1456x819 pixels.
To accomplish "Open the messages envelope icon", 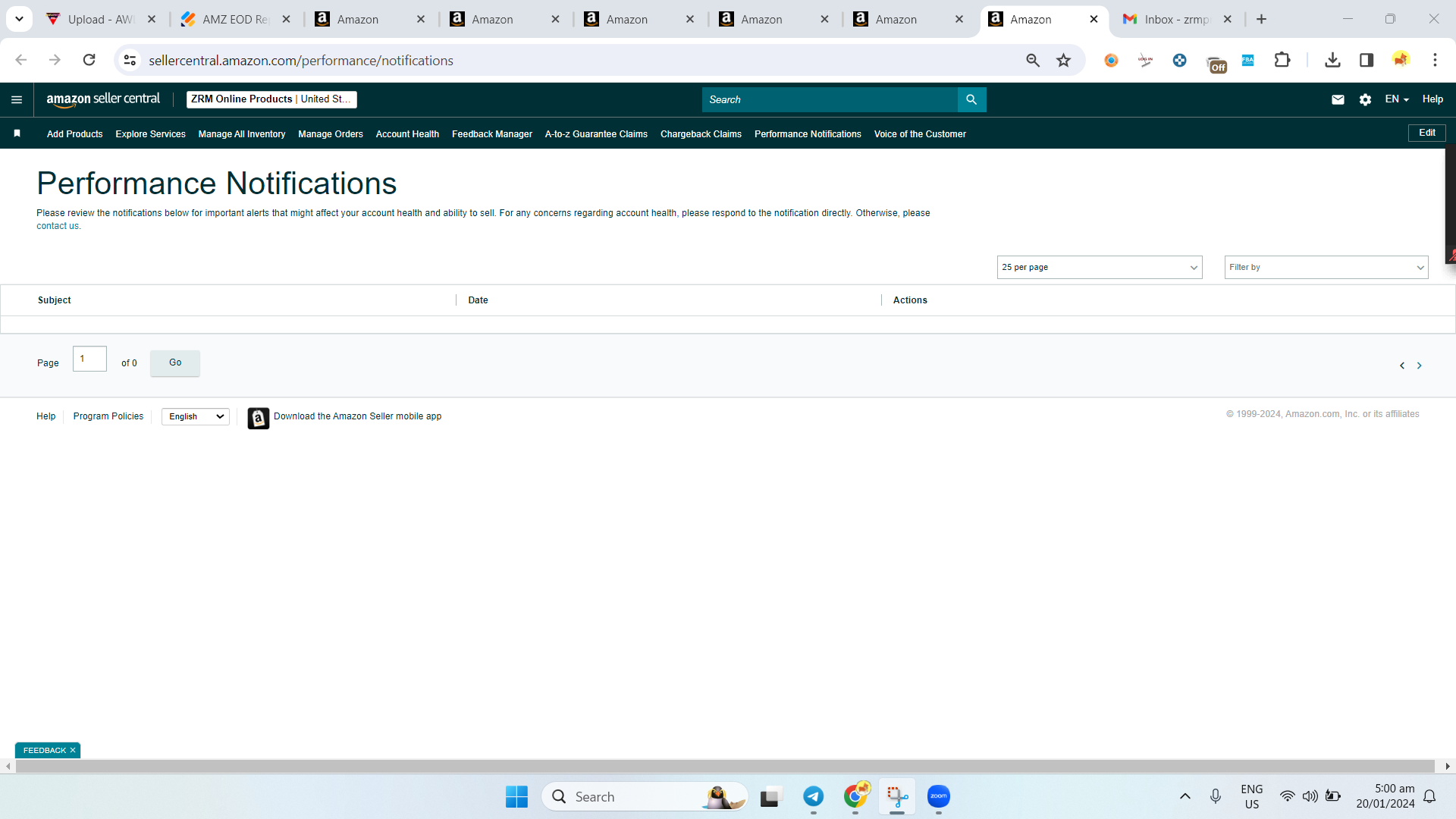I will click(1338, 99).
